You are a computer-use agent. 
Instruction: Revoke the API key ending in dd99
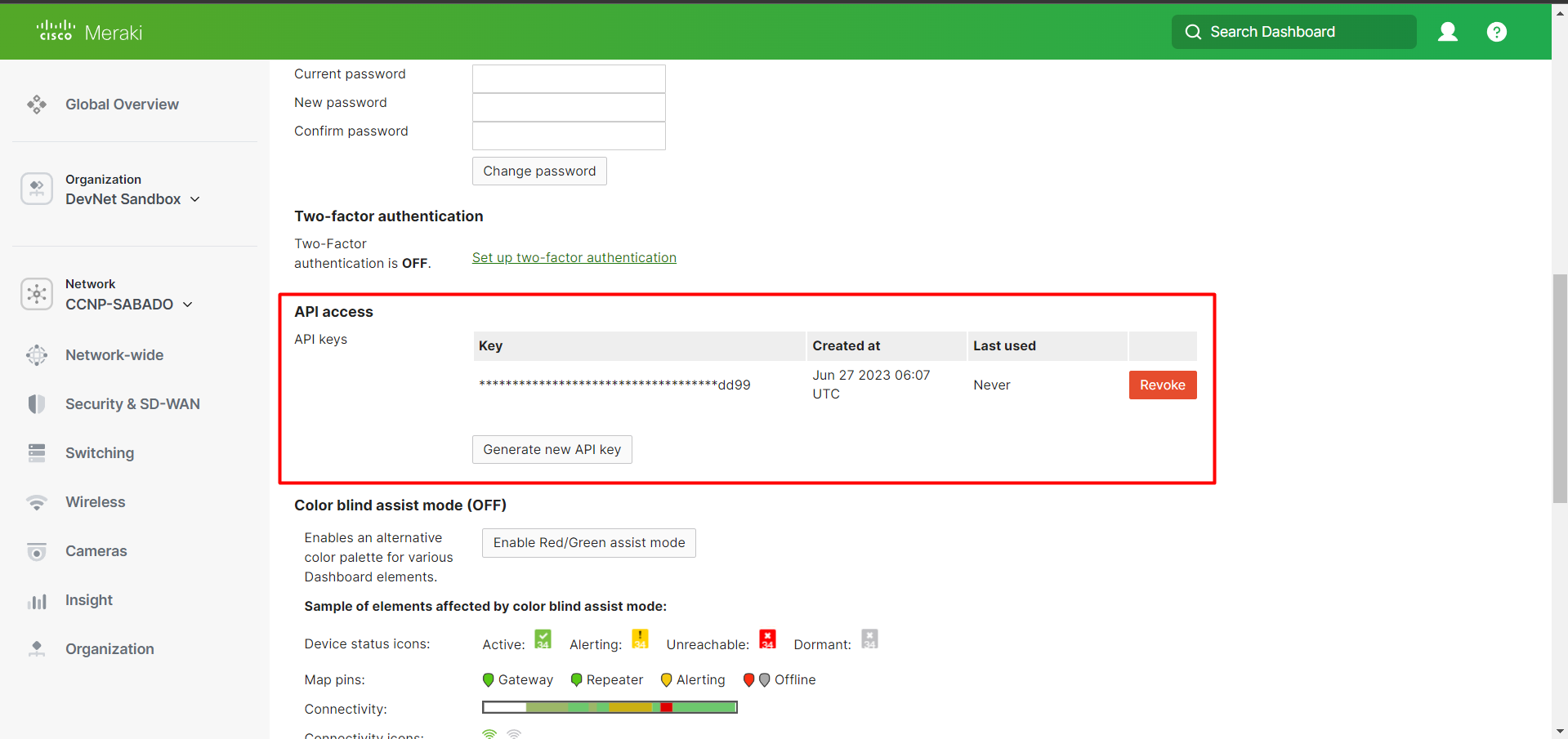(x=1163, y=385)
